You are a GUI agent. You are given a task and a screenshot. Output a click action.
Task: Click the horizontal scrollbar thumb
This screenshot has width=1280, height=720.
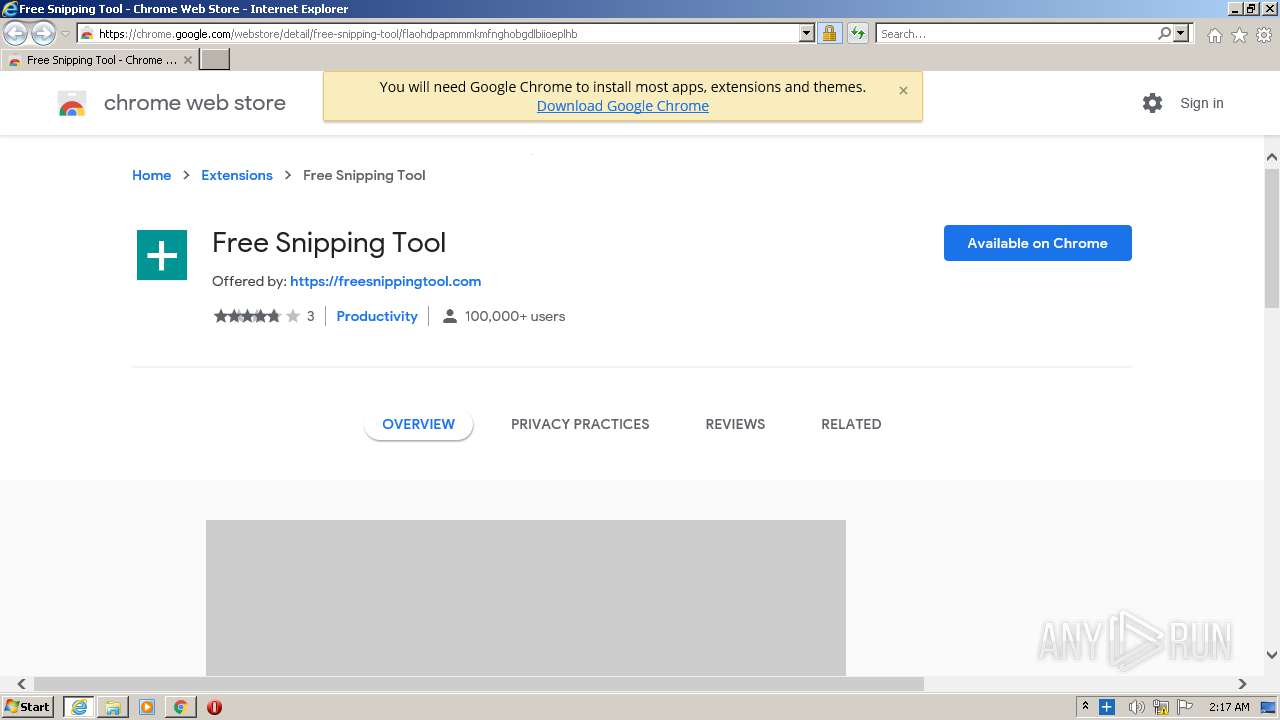(x=478, y=684)
